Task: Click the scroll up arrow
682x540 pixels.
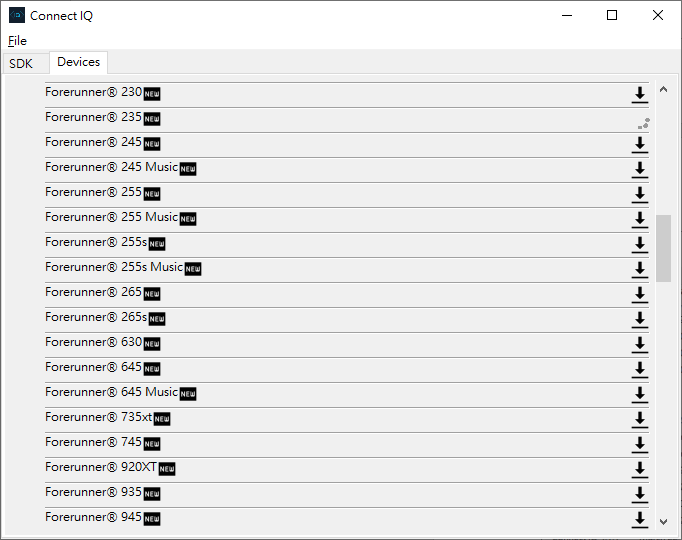Action: tap(663, 90)
